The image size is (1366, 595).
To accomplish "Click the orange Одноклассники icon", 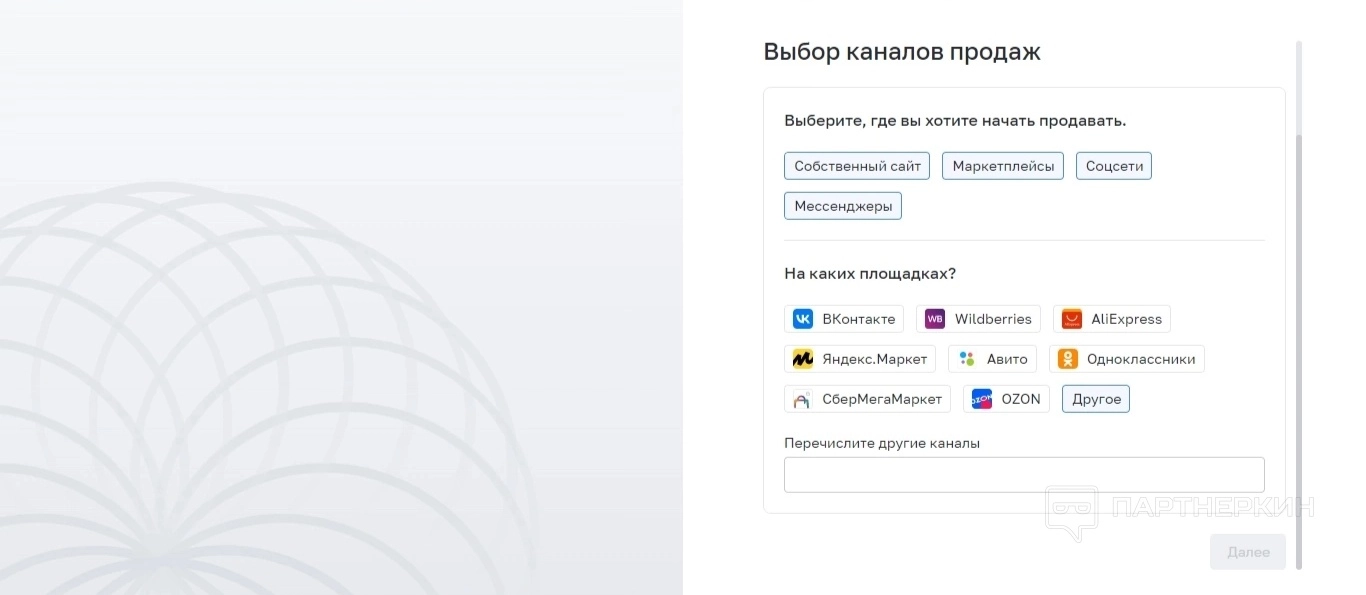I will (1068, 359).
